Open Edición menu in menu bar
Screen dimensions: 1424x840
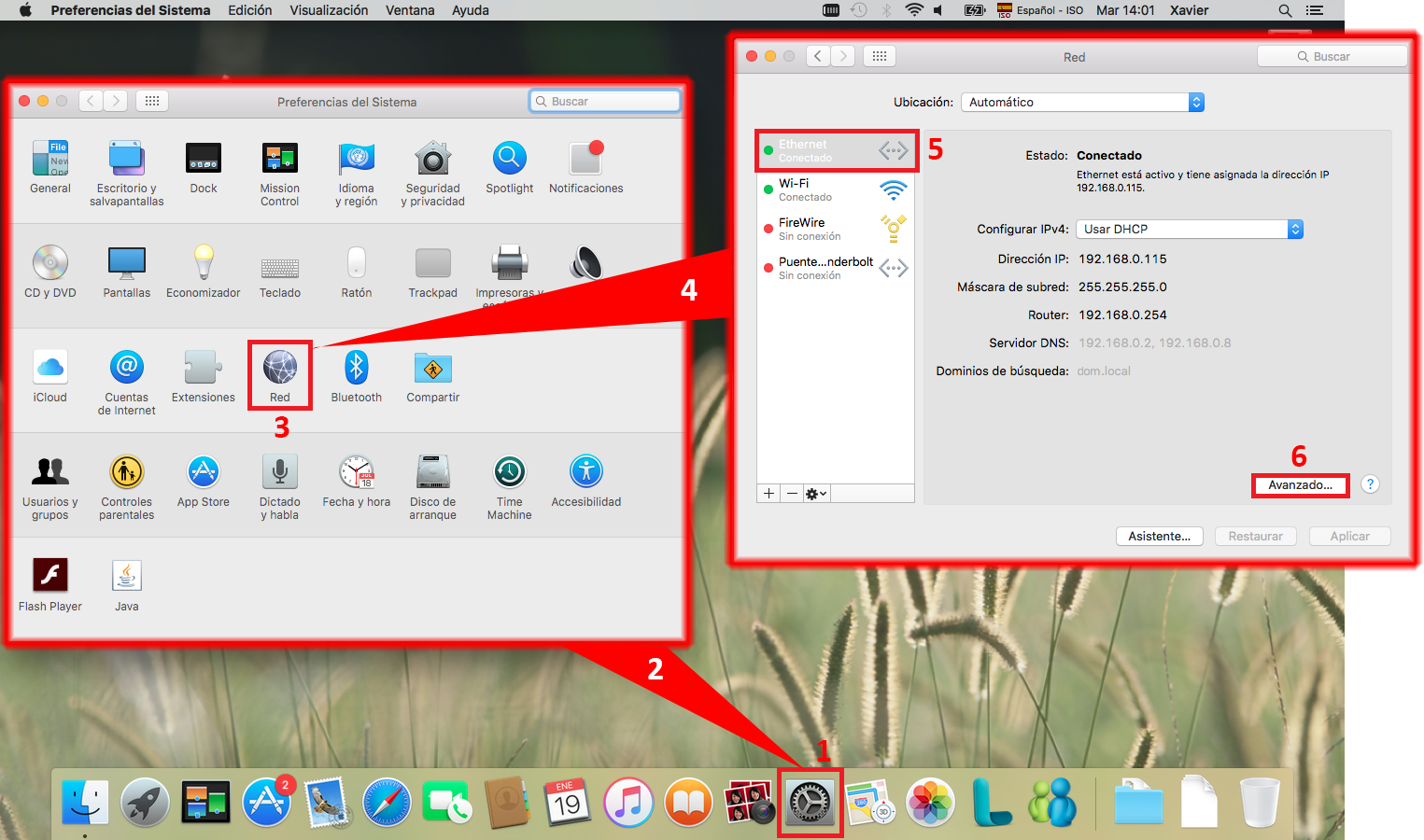click(250, 10)
